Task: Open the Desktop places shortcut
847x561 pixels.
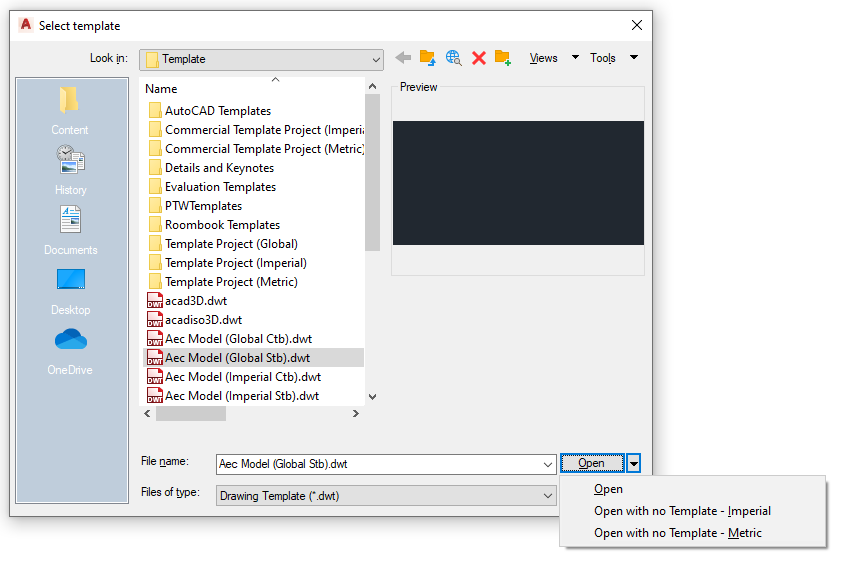Action: pyautogui.click(x=71, y=292)
